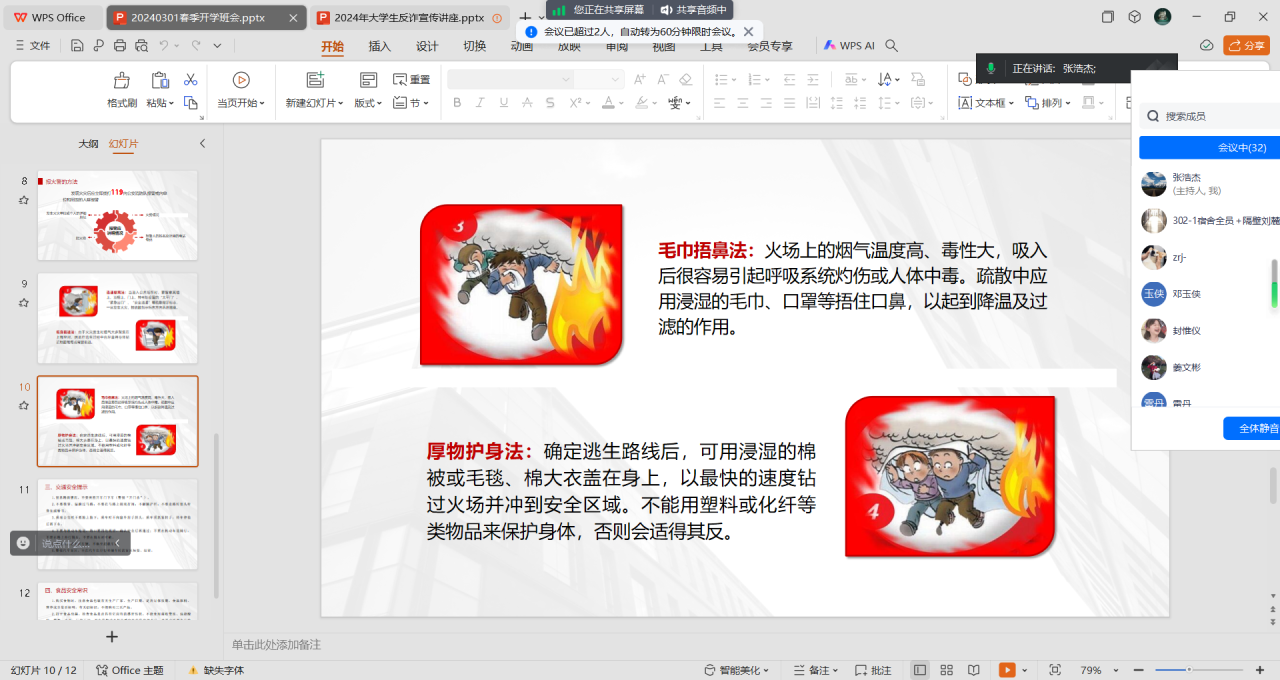The image size is (1280, 680).
Task: Click the scissors Cut icon
Action: tap(190, 80)
